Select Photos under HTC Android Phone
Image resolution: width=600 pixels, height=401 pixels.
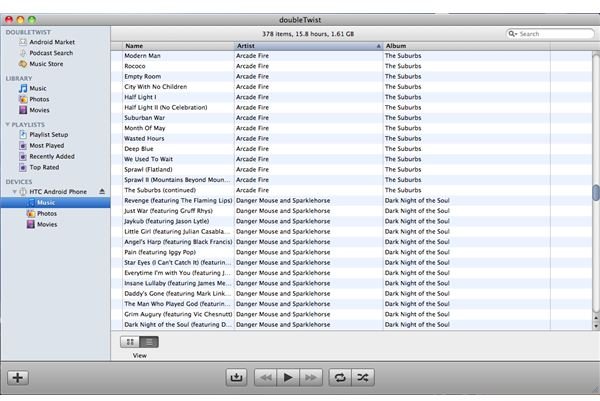[42, 214]
